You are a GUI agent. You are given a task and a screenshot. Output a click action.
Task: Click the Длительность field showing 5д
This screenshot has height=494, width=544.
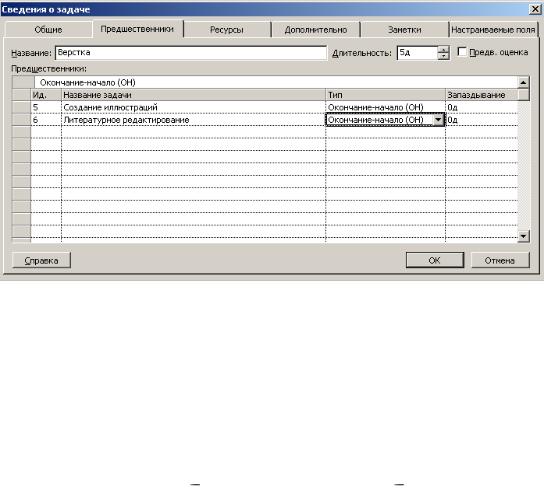tap(417, 53)
